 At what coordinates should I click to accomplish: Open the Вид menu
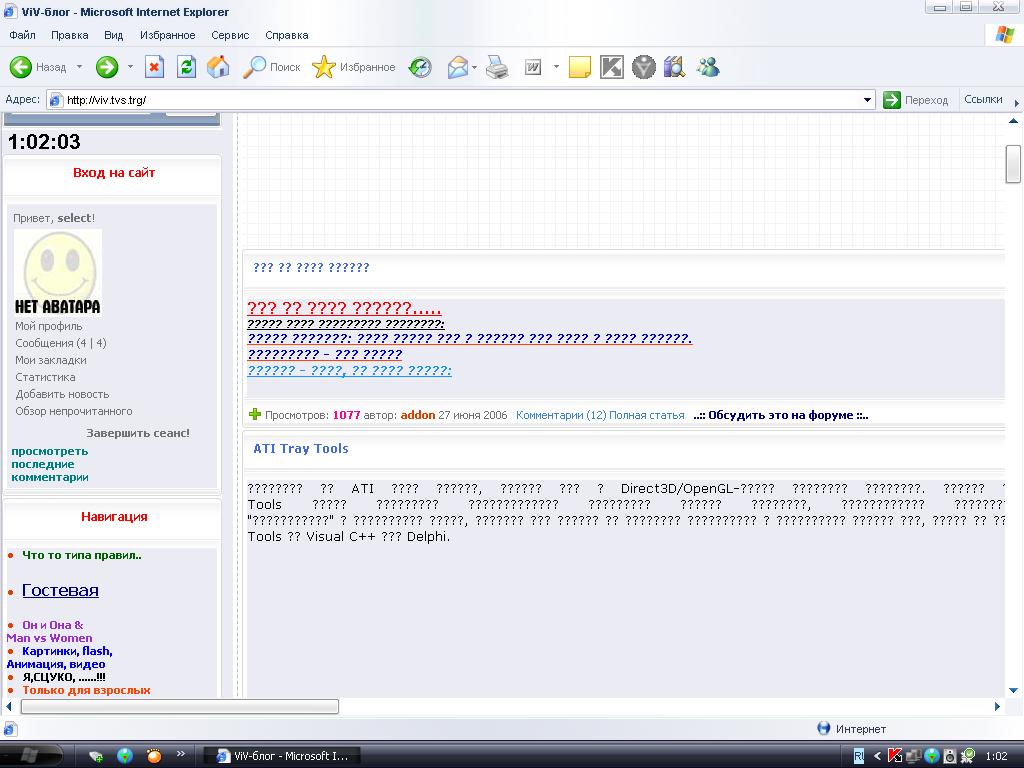113,35
